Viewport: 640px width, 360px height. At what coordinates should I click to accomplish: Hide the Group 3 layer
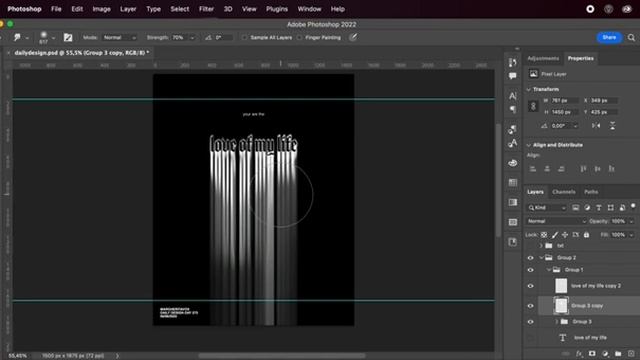530,322
